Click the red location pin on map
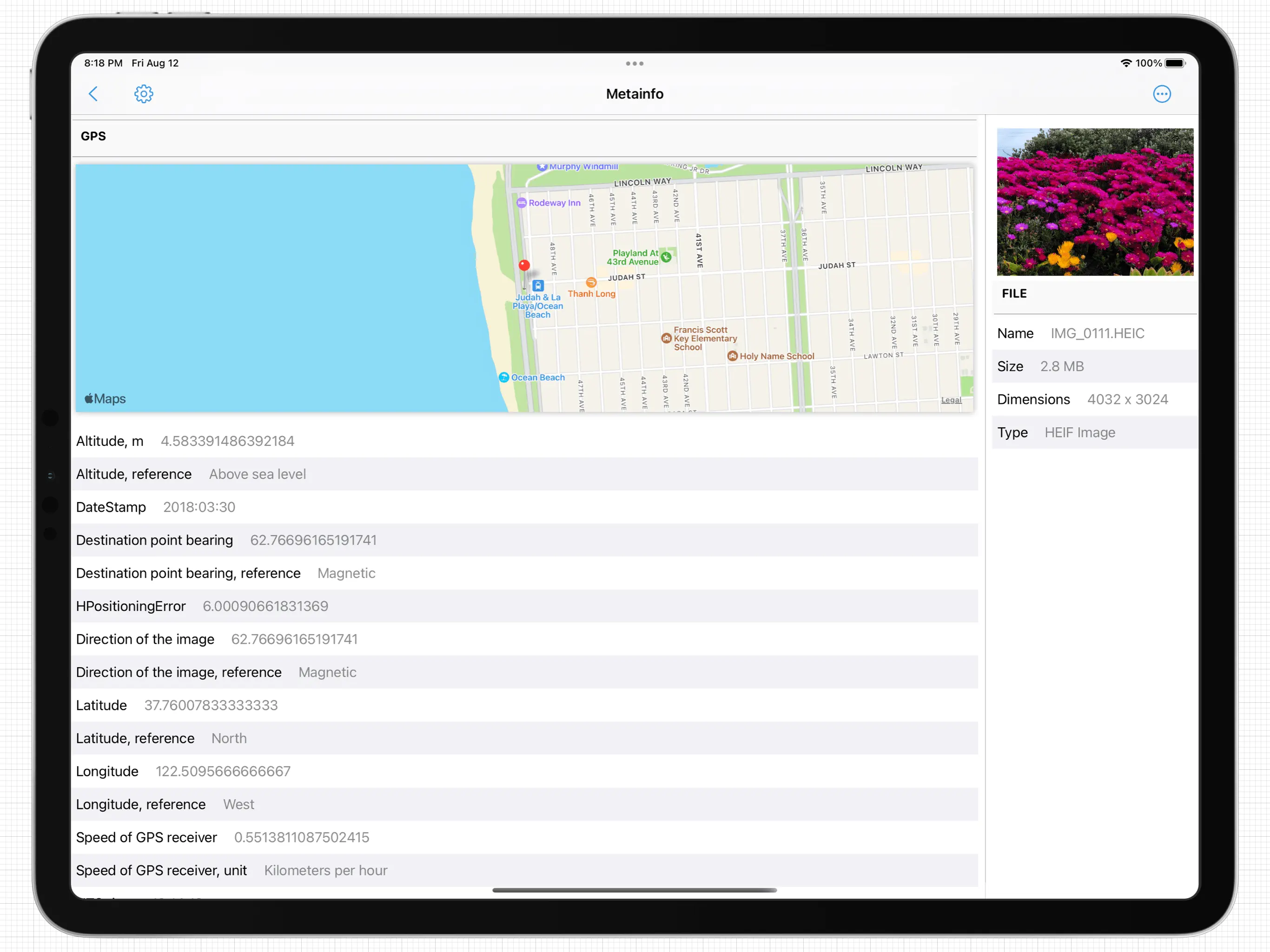The image size is (1270, 952). (523, 265)
